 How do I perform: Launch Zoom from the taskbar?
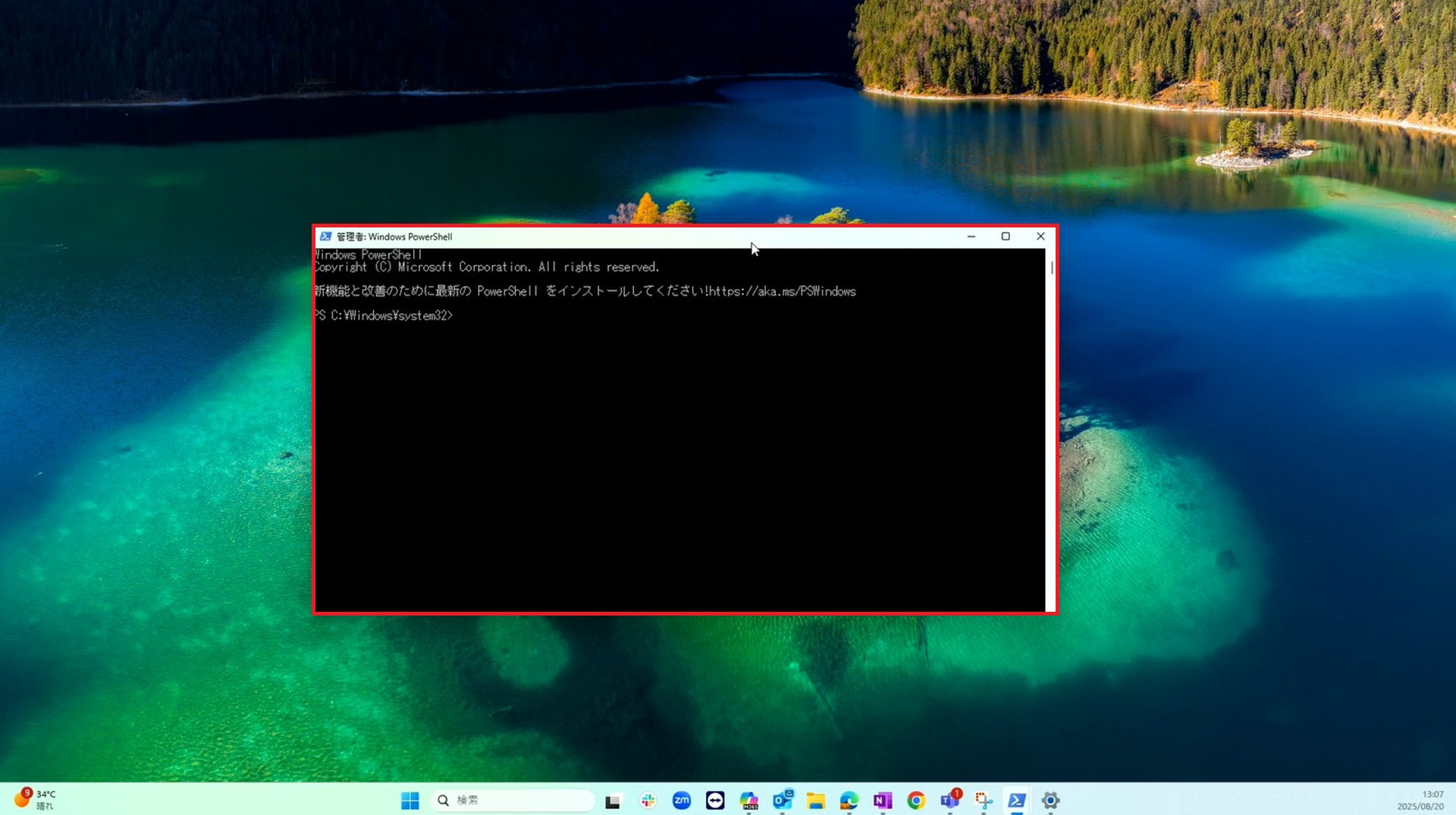coord(681,801)
